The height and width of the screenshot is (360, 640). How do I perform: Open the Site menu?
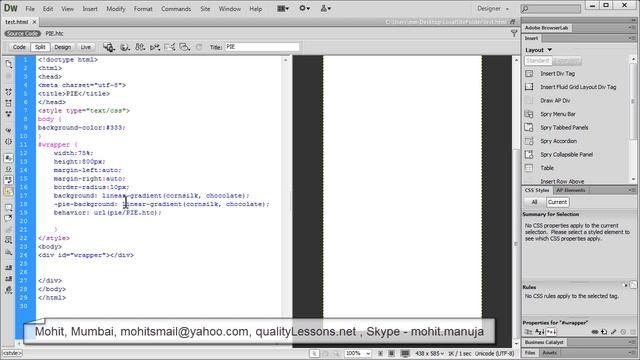(205, 9)
